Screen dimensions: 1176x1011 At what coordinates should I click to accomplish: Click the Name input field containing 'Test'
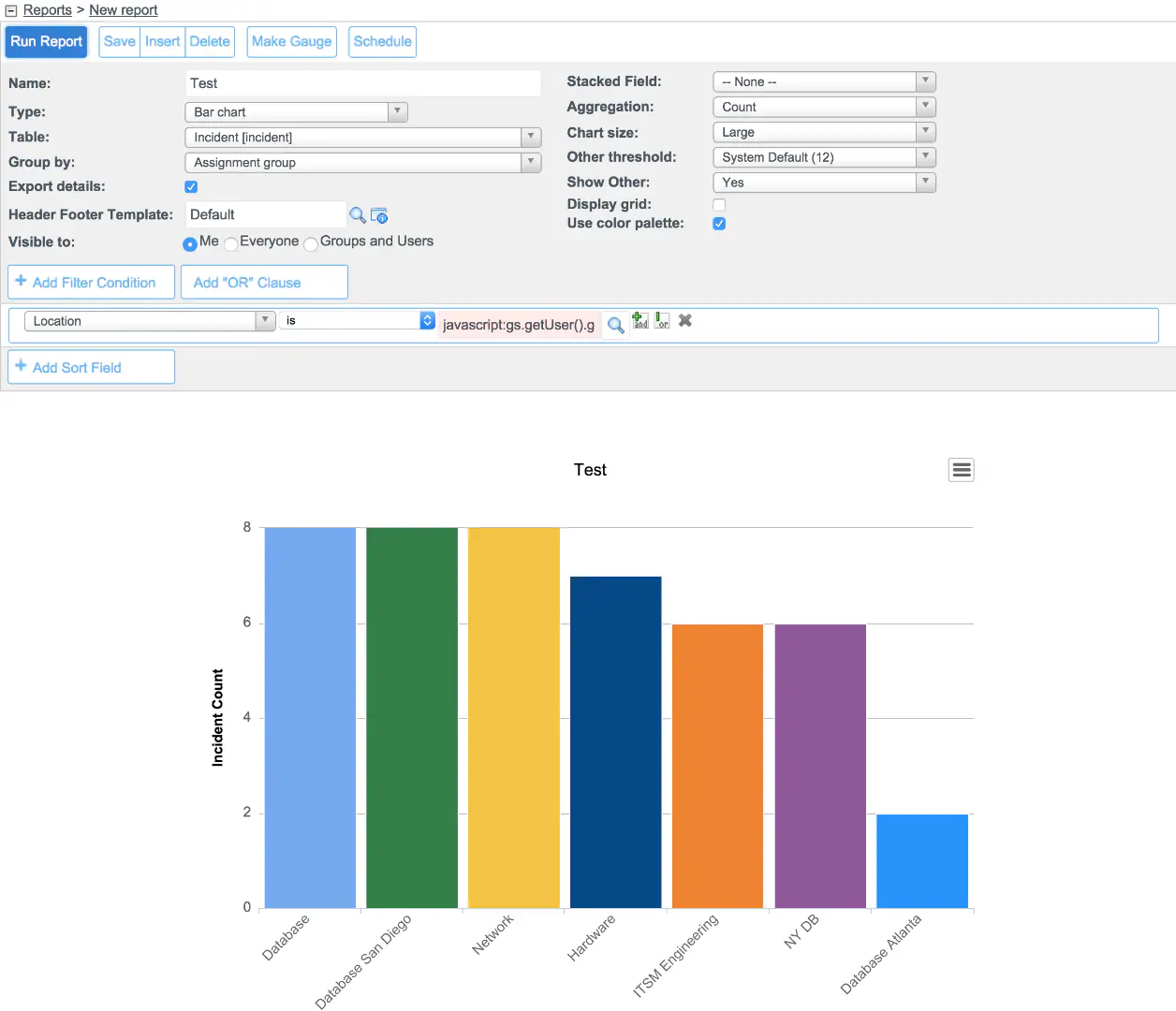[x=362, y=82]
